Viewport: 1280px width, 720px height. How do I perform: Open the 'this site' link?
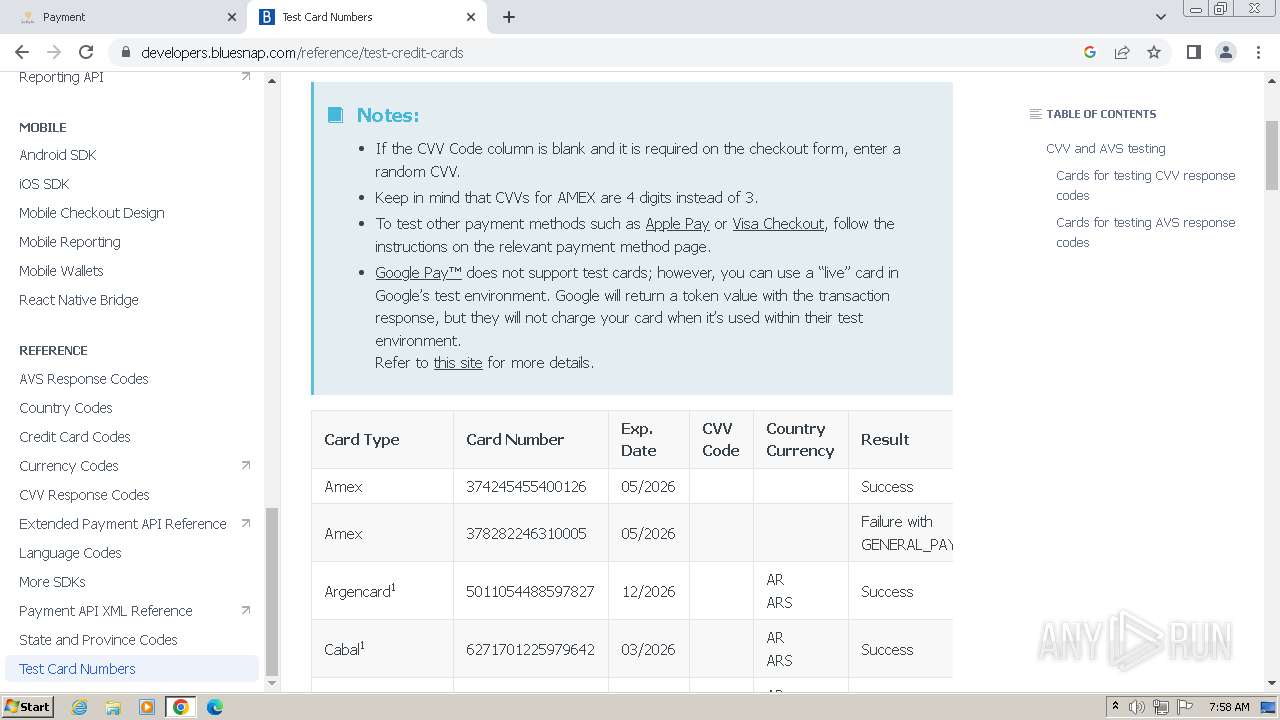pyautogui.click(x=458, y=363)
